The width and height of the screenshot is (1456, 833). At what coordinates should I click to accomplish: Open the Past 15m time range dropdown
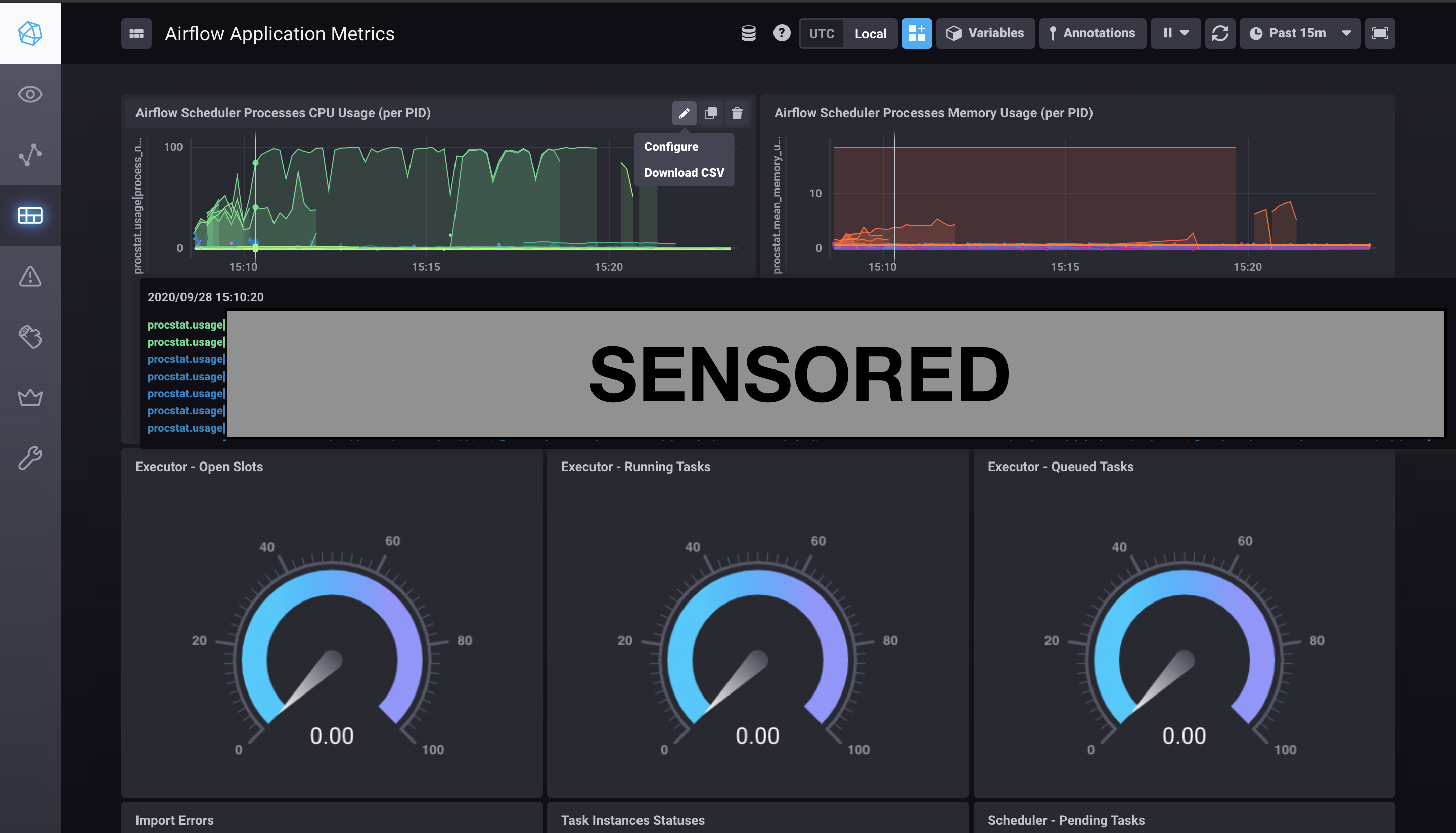(x=1300, y=34)
